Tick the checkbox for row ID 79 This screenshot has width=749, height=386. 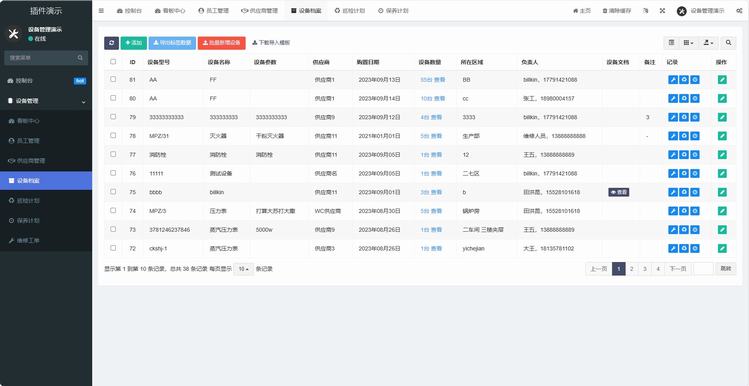tap(113, 117)
